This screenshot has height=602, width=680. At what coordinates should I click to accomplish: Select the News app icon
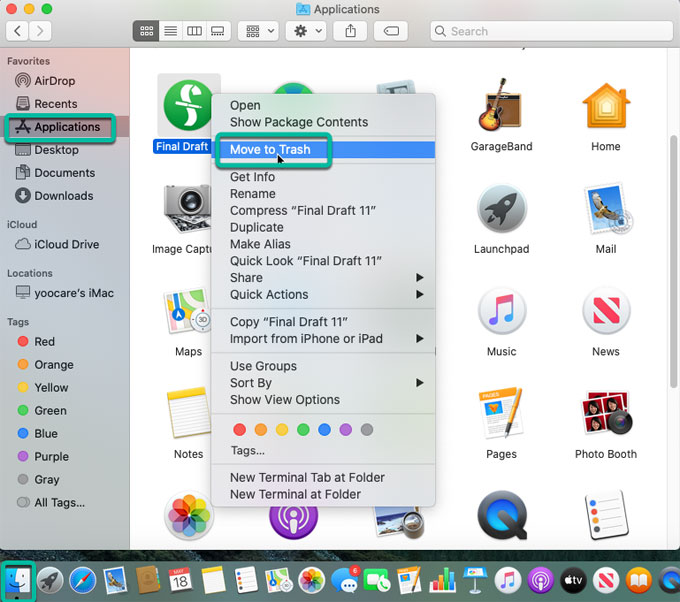coord(606,311)
